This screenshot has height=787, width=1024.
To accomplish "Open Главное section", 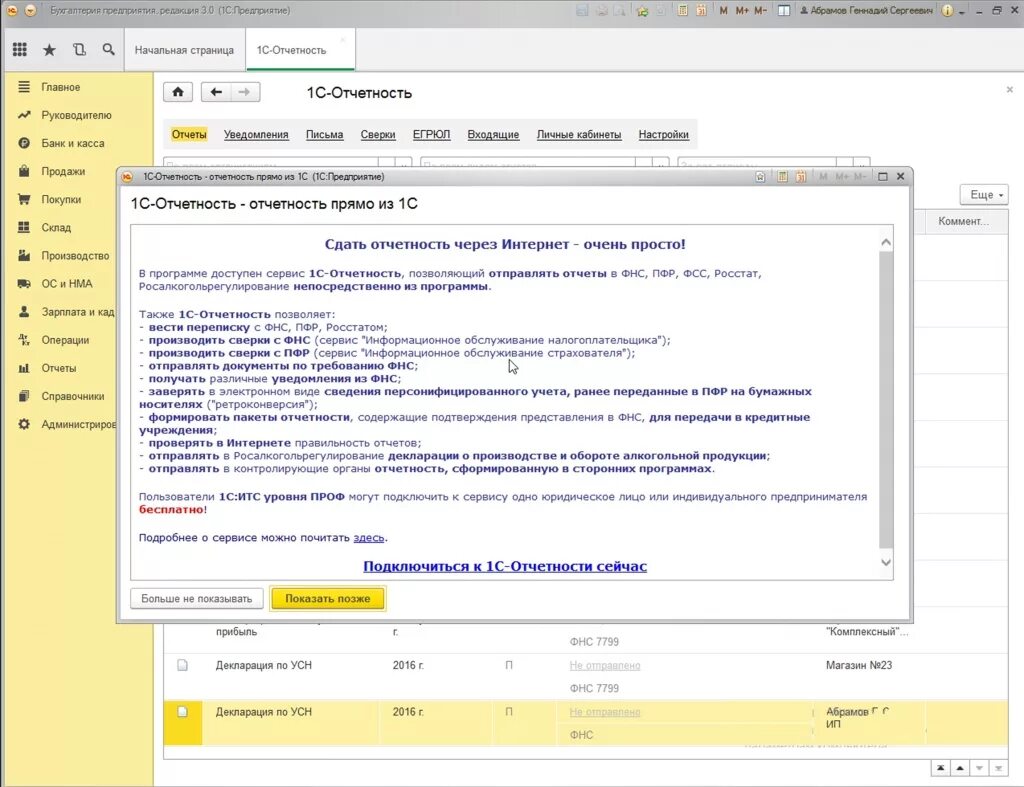I will click(x=61, y=87).
